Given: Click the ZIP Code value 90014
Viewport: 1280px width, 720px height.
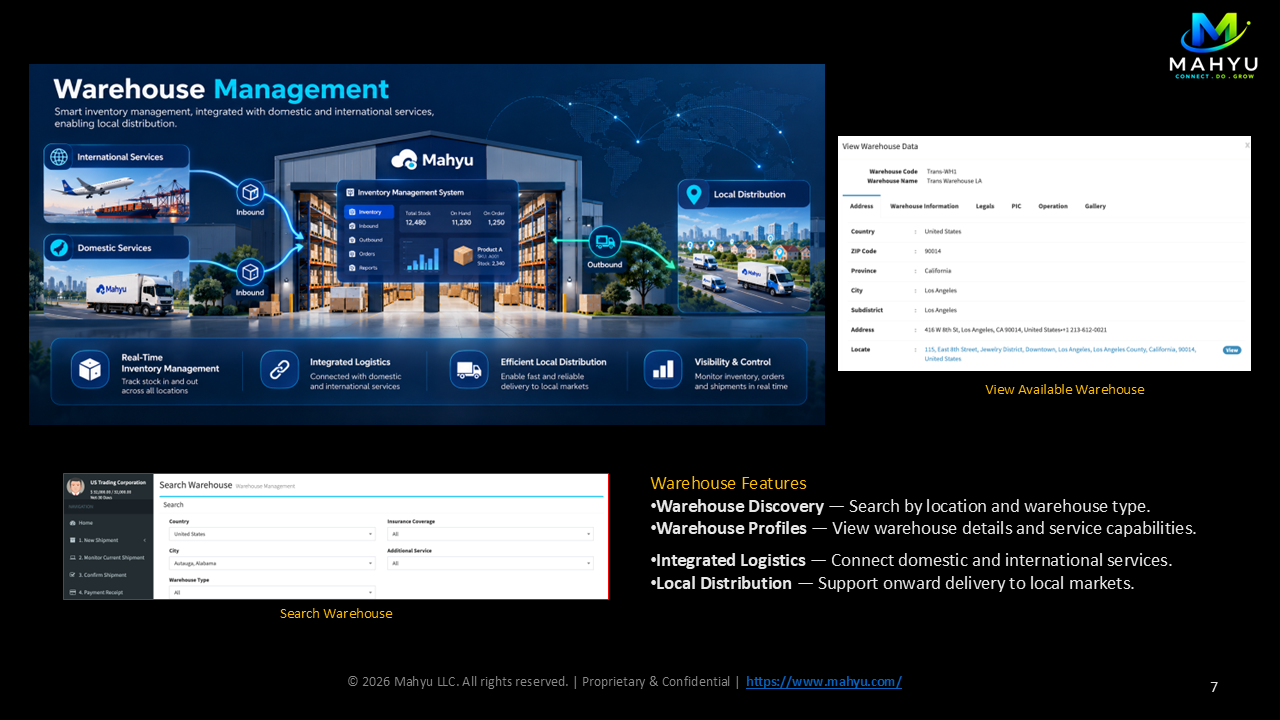Looking at the screenshot, I should click(x=933, y=251).
